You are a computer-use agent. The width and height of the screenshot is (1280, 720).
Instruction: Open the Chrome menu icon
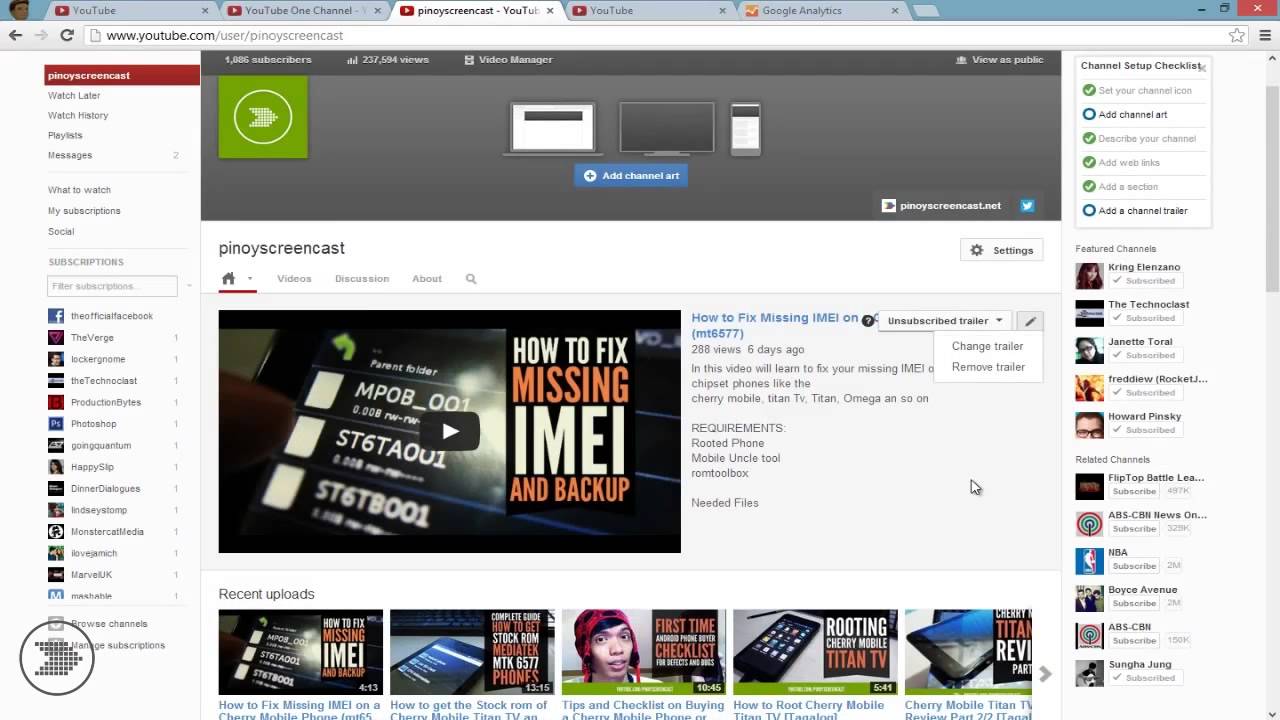pos(1265,35)
